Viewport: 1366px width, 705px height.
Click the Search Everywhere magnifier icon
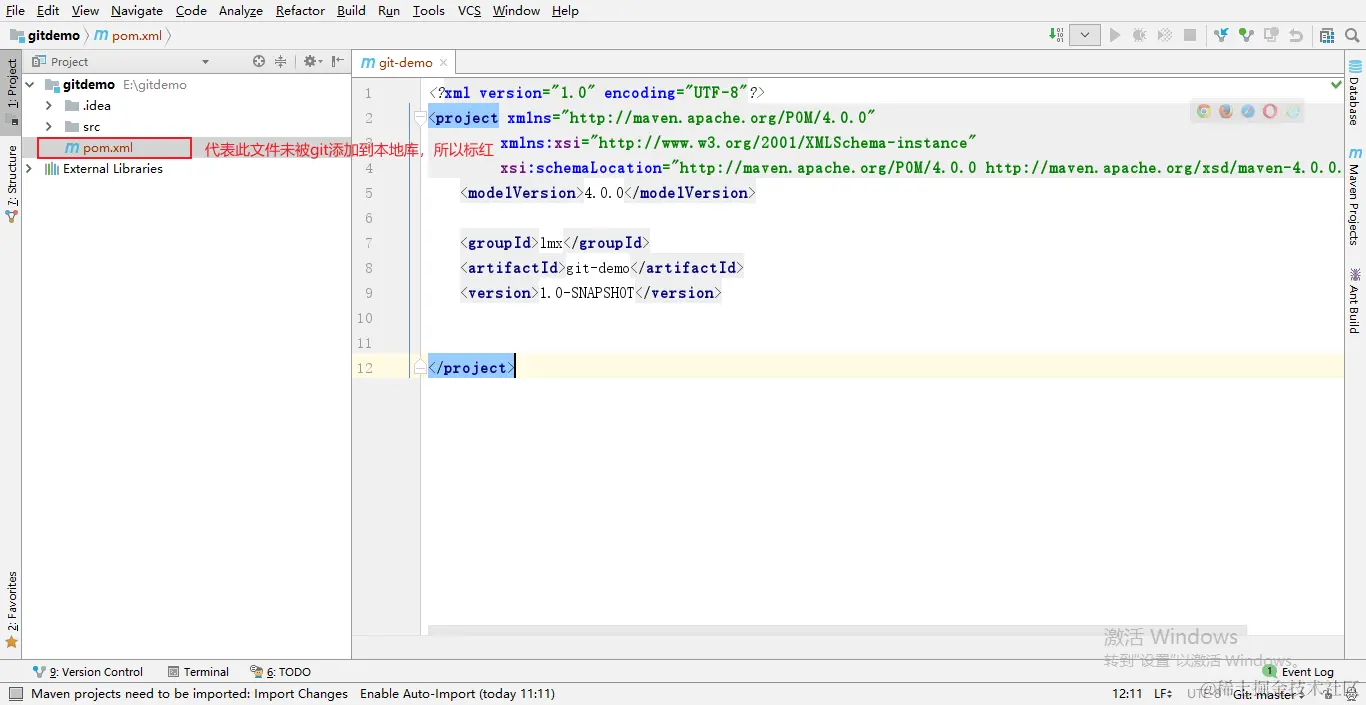pyautogui.click(x=1352, y=35)
